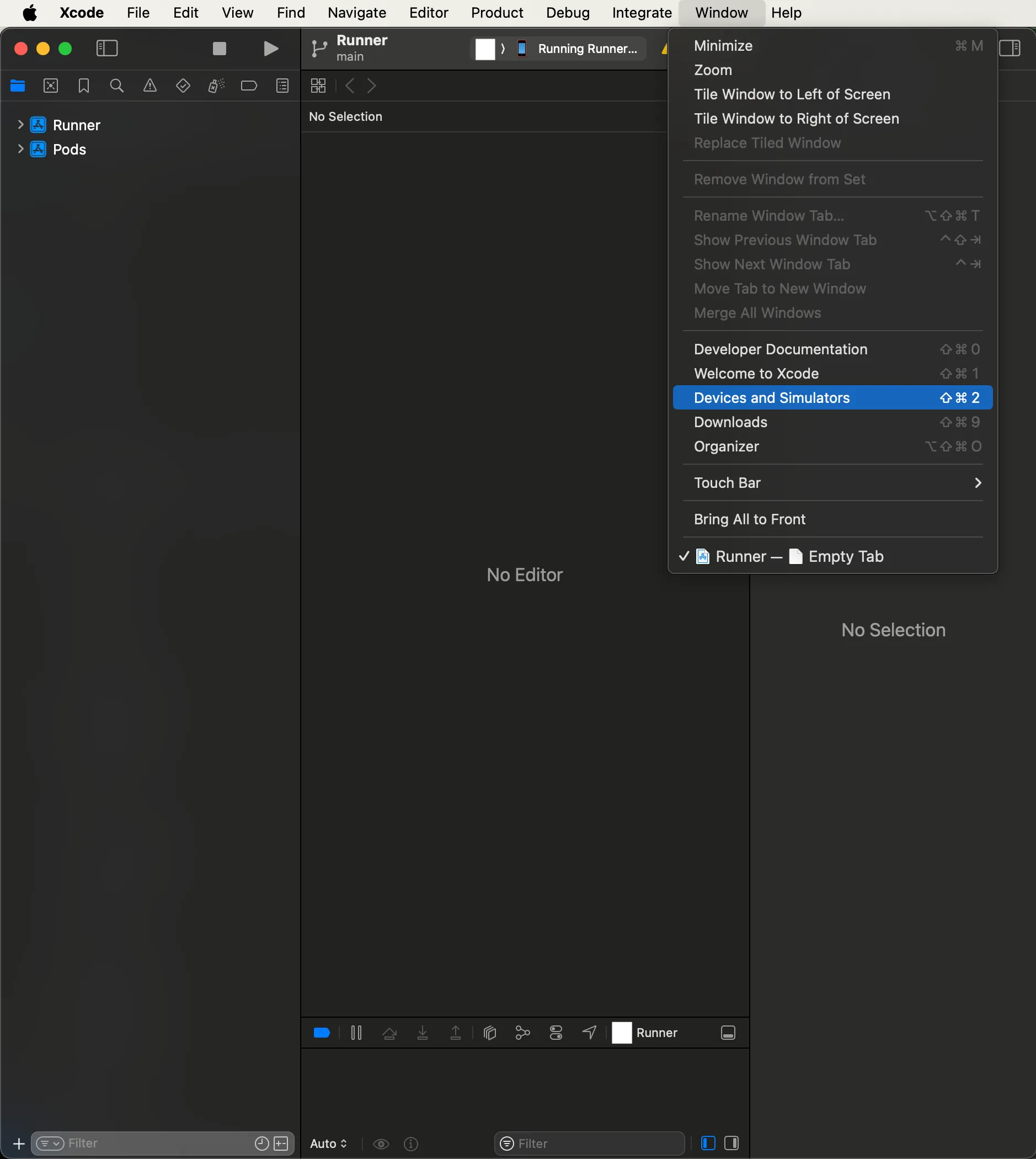Click the Auto variables scope selector
Image resolution: width=1036 pixels, height=1159 pixels.
coord(328,1143)
